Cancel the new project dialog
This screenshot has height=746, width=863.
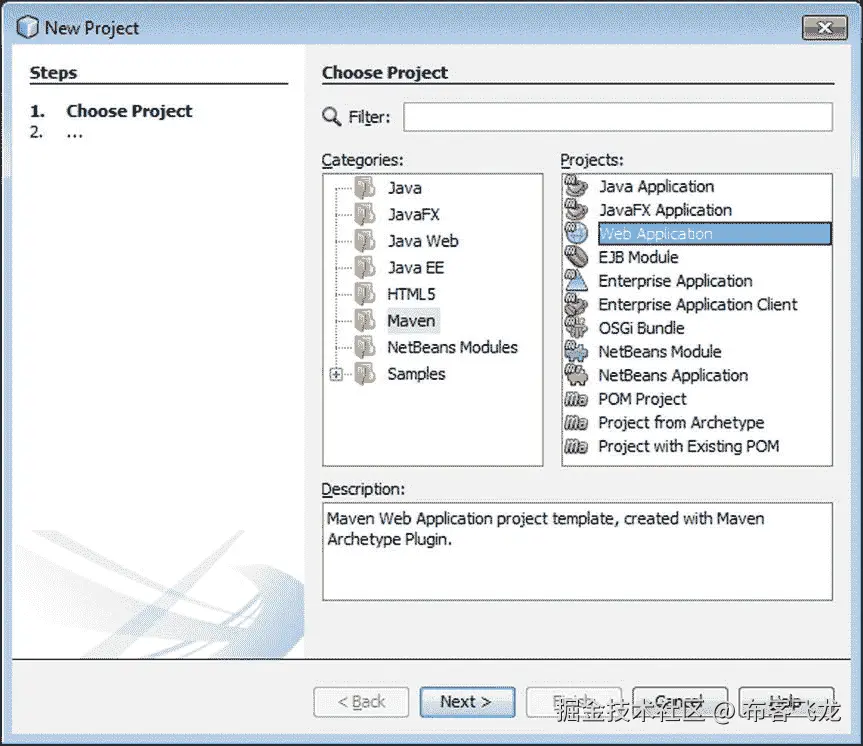[680, 702]
